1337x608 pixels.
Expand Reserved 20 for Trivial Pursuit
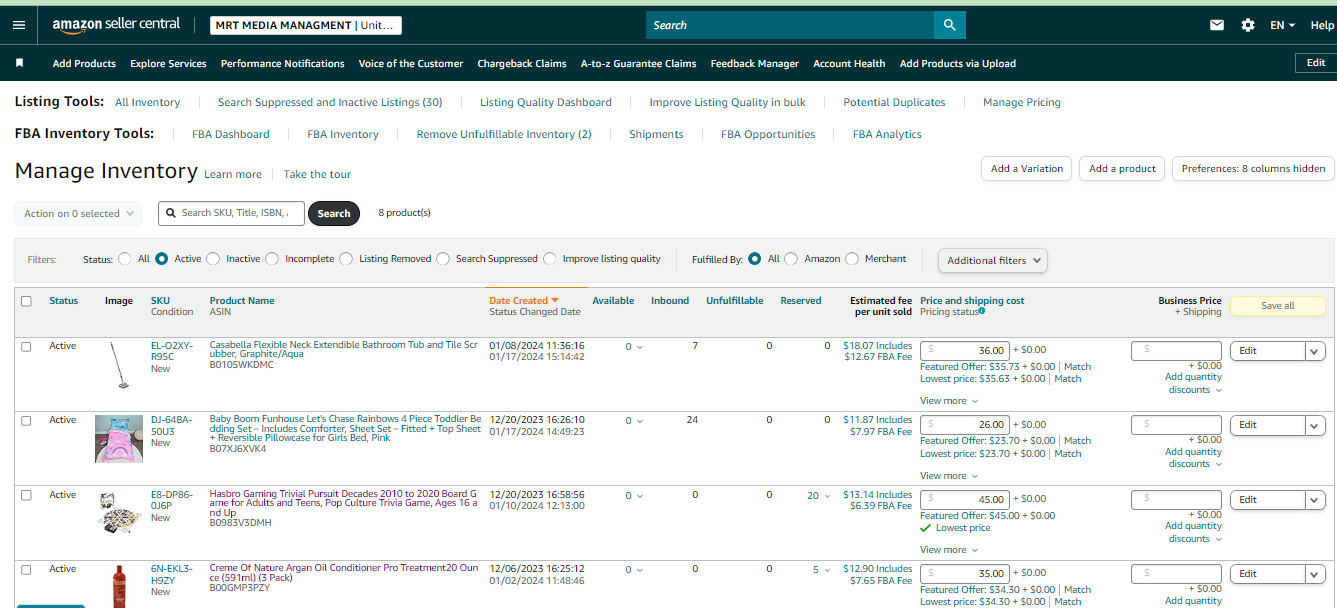pyautogui.click(x=819, y=496)
